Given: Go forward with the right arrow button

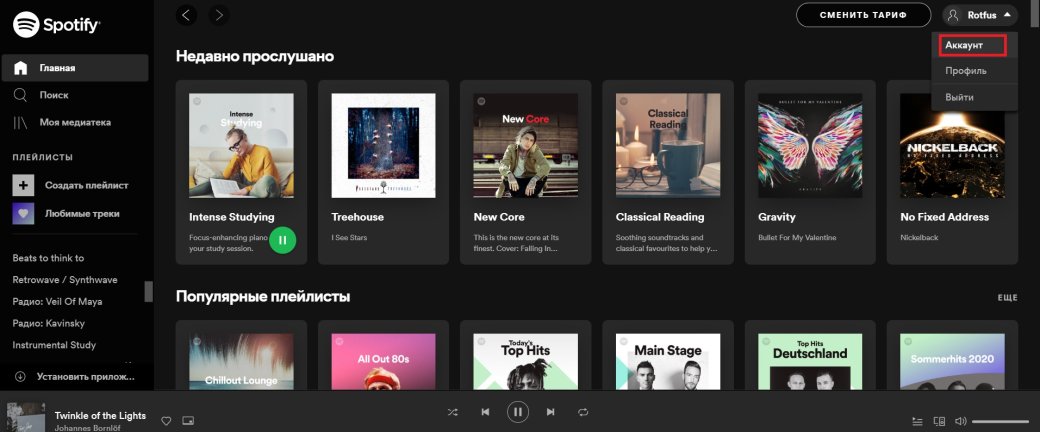Looking at the screenshot, I should pos(219,15).
